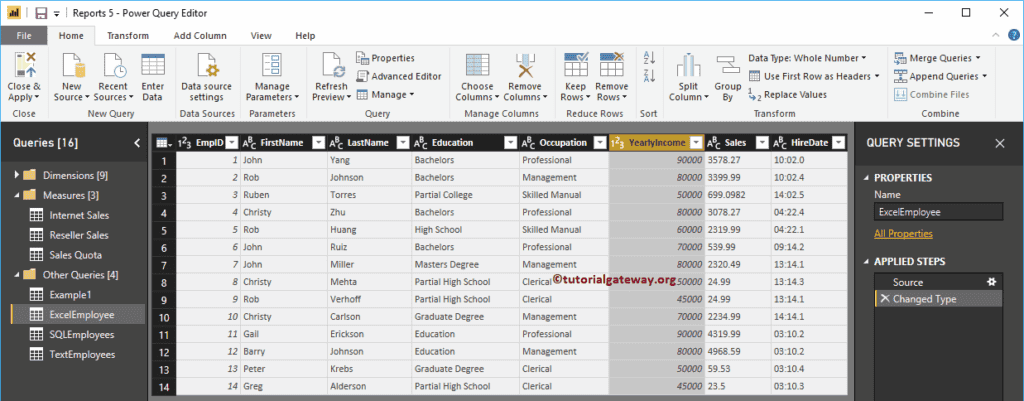Open LastName column filter dropdown

pyautogui.click(x=403, y=143)
